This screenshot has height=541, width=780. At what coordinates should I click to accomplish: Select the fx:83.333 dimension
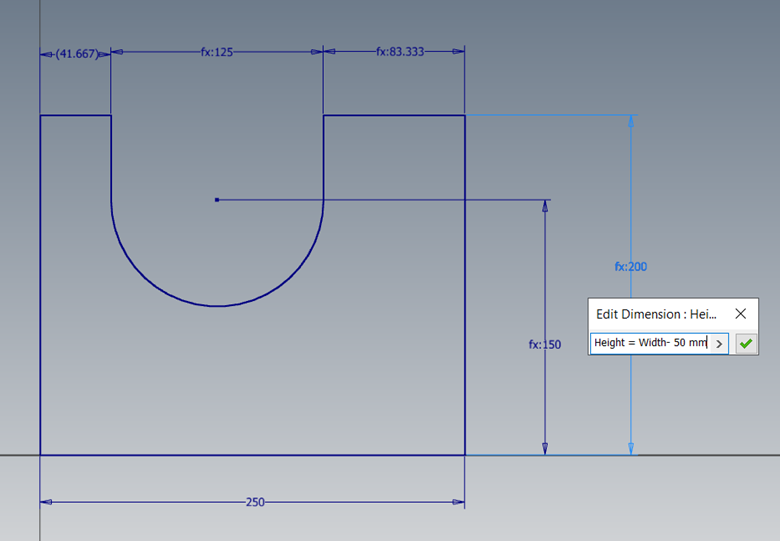tap(400, 52)
